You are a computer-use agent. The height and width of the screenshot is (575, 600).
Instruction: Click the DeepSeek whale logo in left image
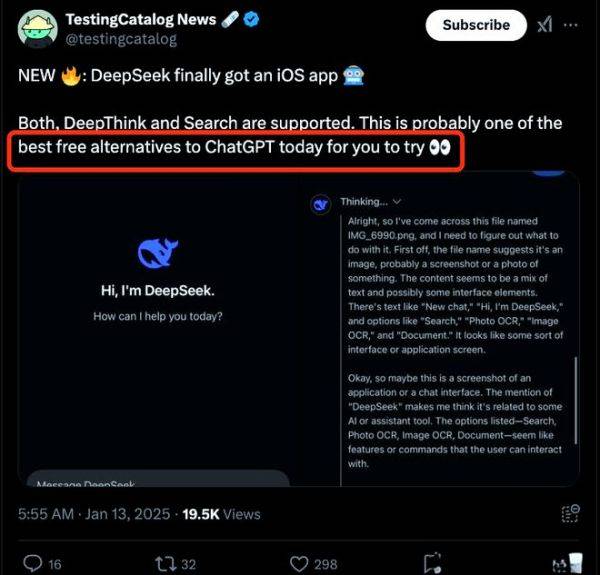pyautogui.click(x=158, y=254)
